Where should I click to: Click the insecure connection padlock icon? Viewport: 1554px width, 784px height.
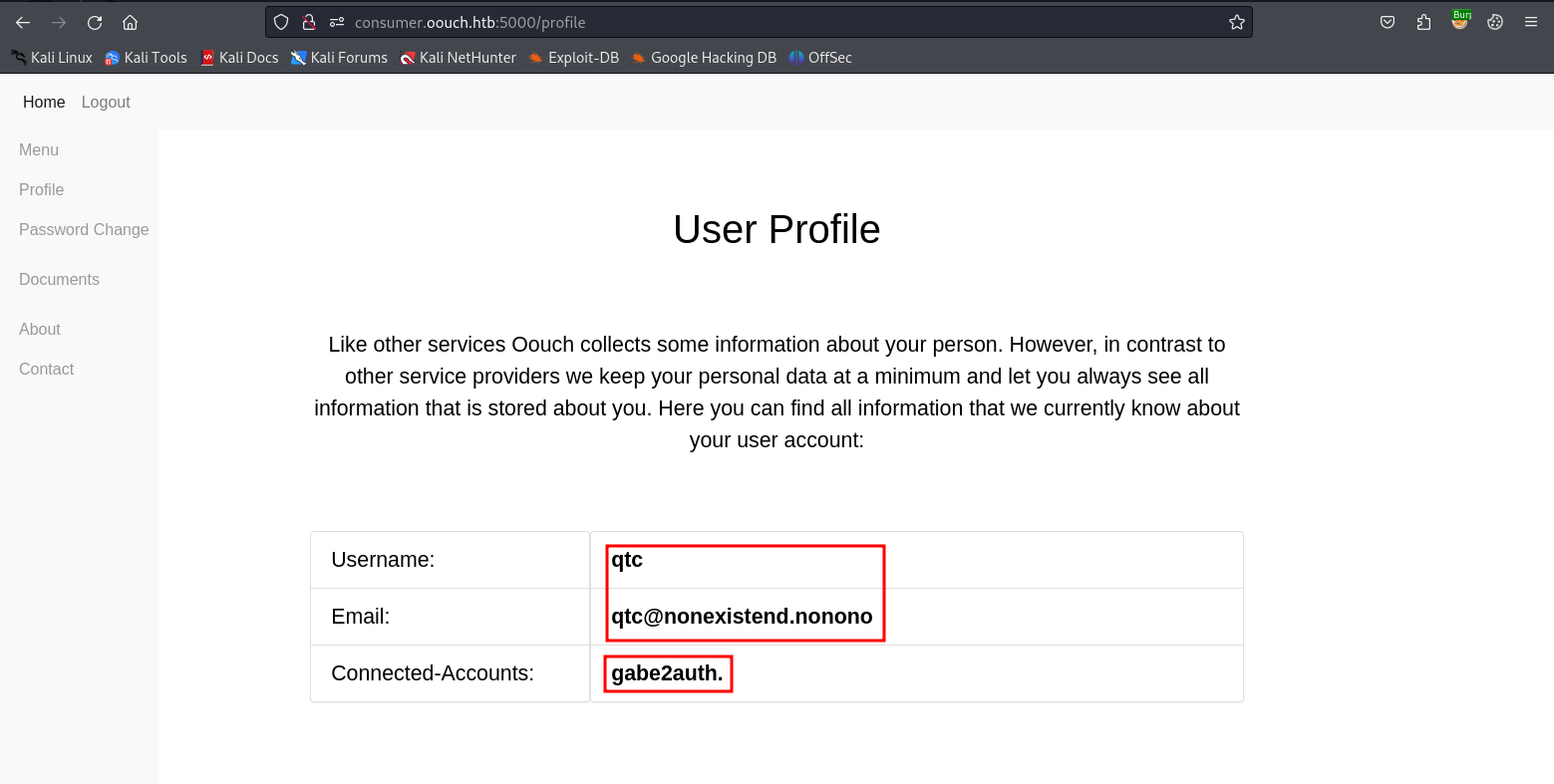coord(310,22)
